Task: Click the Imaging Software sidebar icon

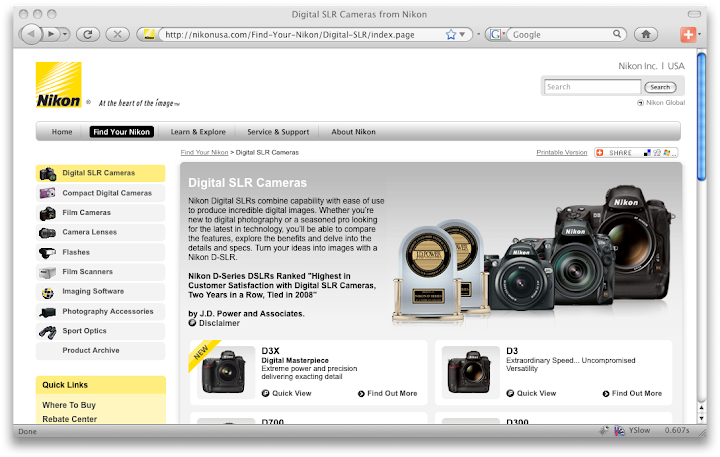Action: [x=47, y=292]
